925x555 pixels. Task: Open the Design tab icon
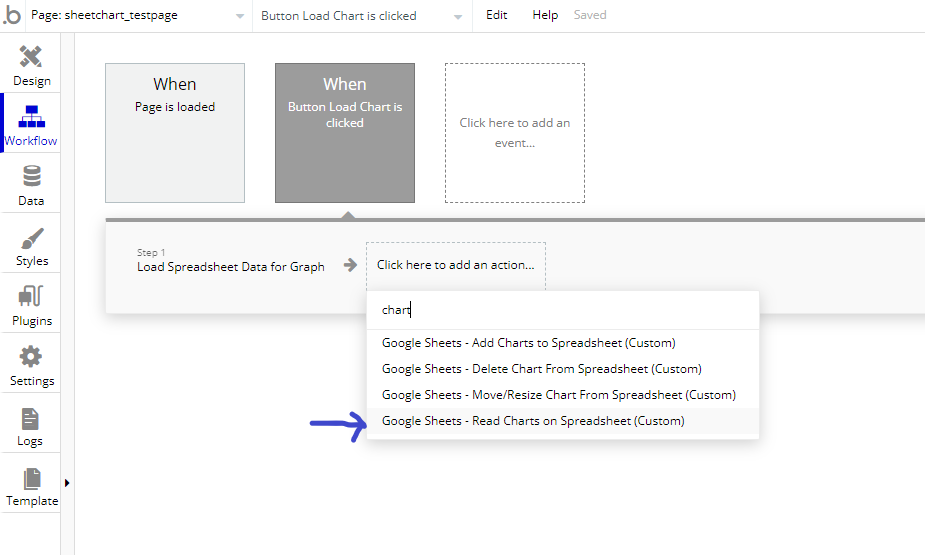click(x=31, y=57)
